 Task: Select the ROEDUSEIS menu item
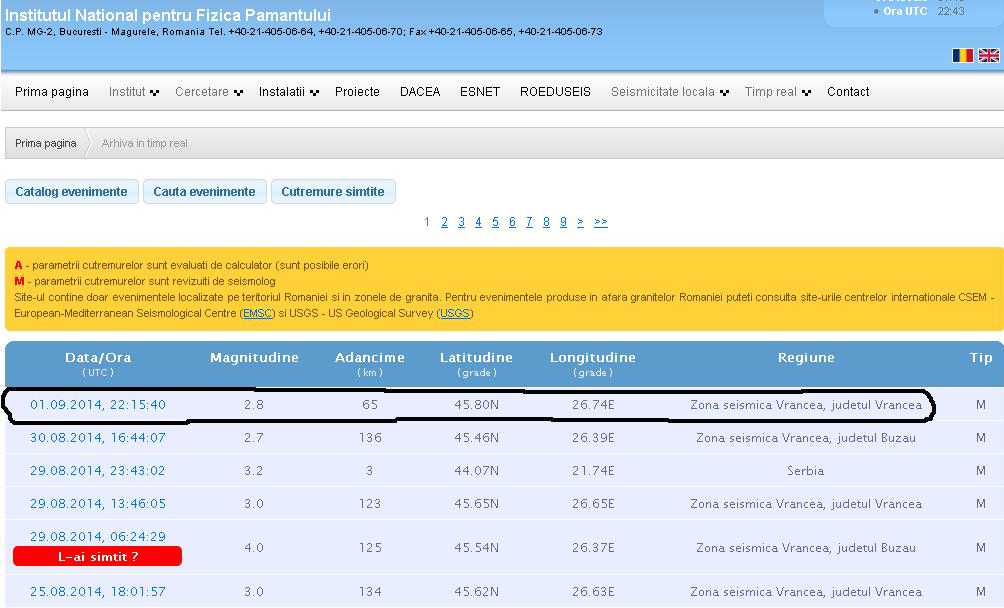click(x=555, y=92)
